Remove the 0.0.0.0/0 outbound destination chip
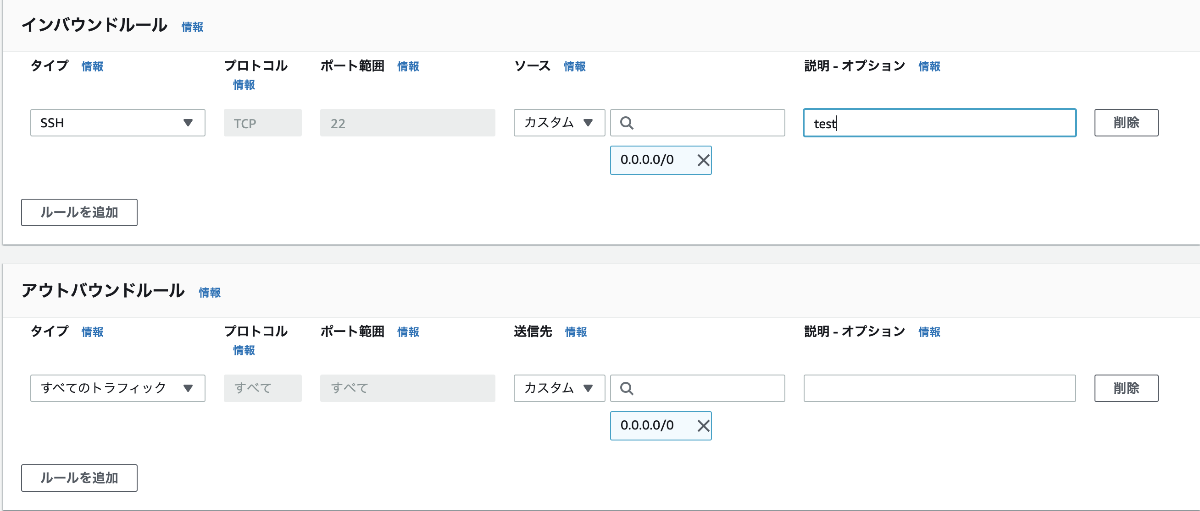Image resolution: width=1200 pixels, height=511 pixels. click(x=702, y=425)
